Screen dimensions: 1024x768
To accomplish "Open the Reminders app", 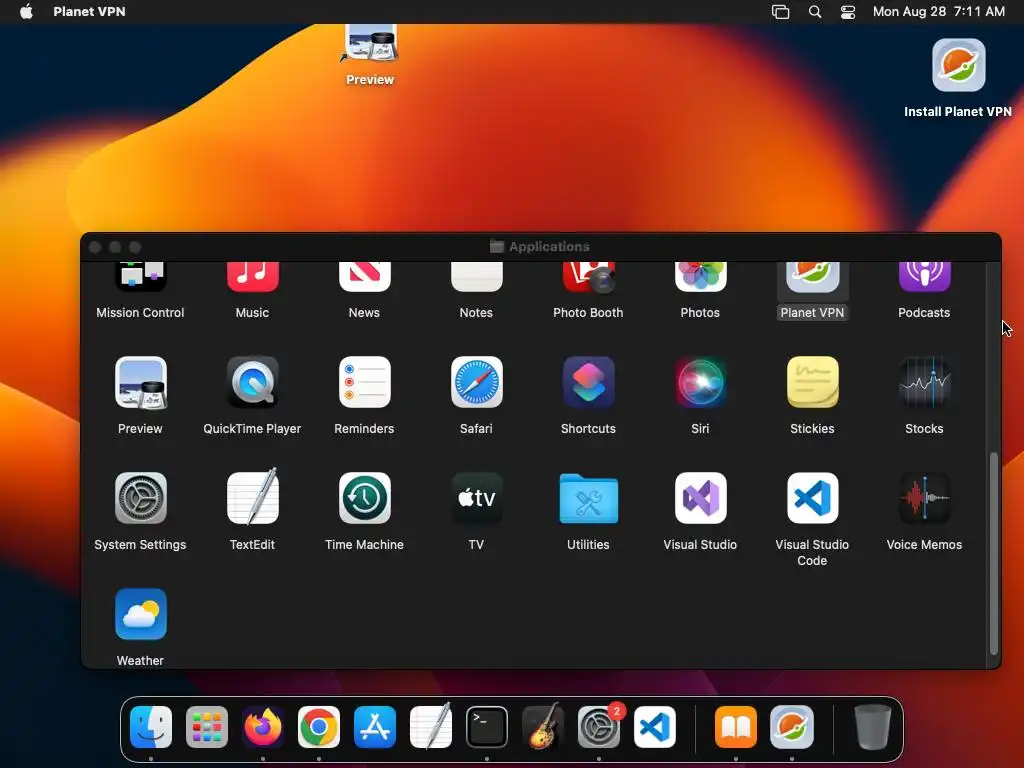I will pos(364,383).
